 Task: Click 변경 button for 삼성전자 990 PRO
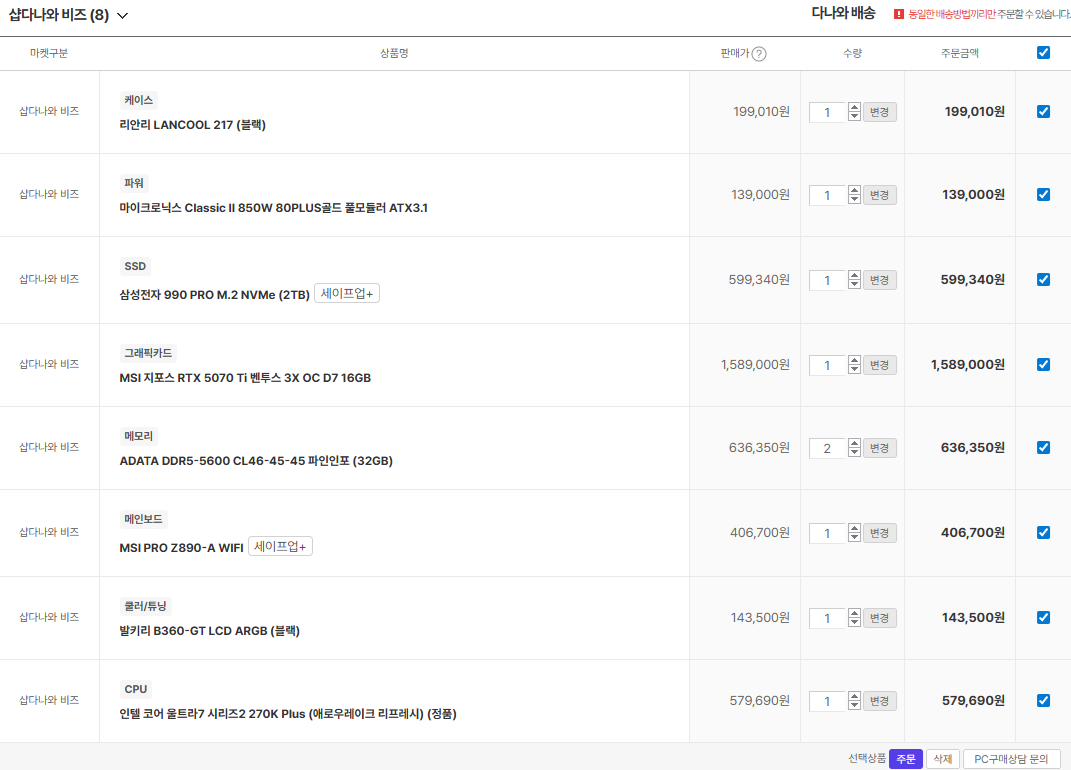[x=880, y=280]
